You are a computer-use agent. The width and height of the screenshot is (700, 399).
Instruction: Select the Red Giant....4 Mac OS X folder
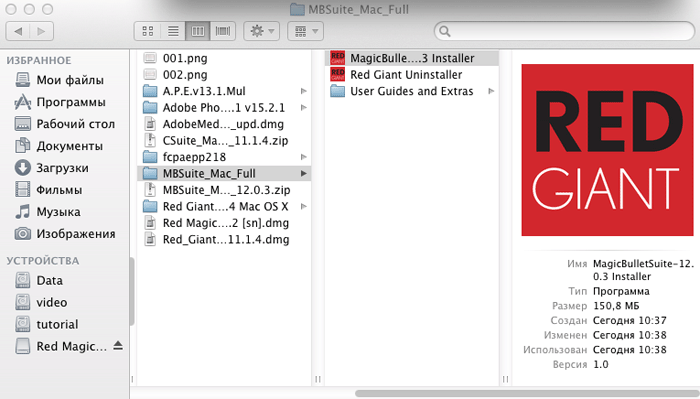(x=224, y=206)
